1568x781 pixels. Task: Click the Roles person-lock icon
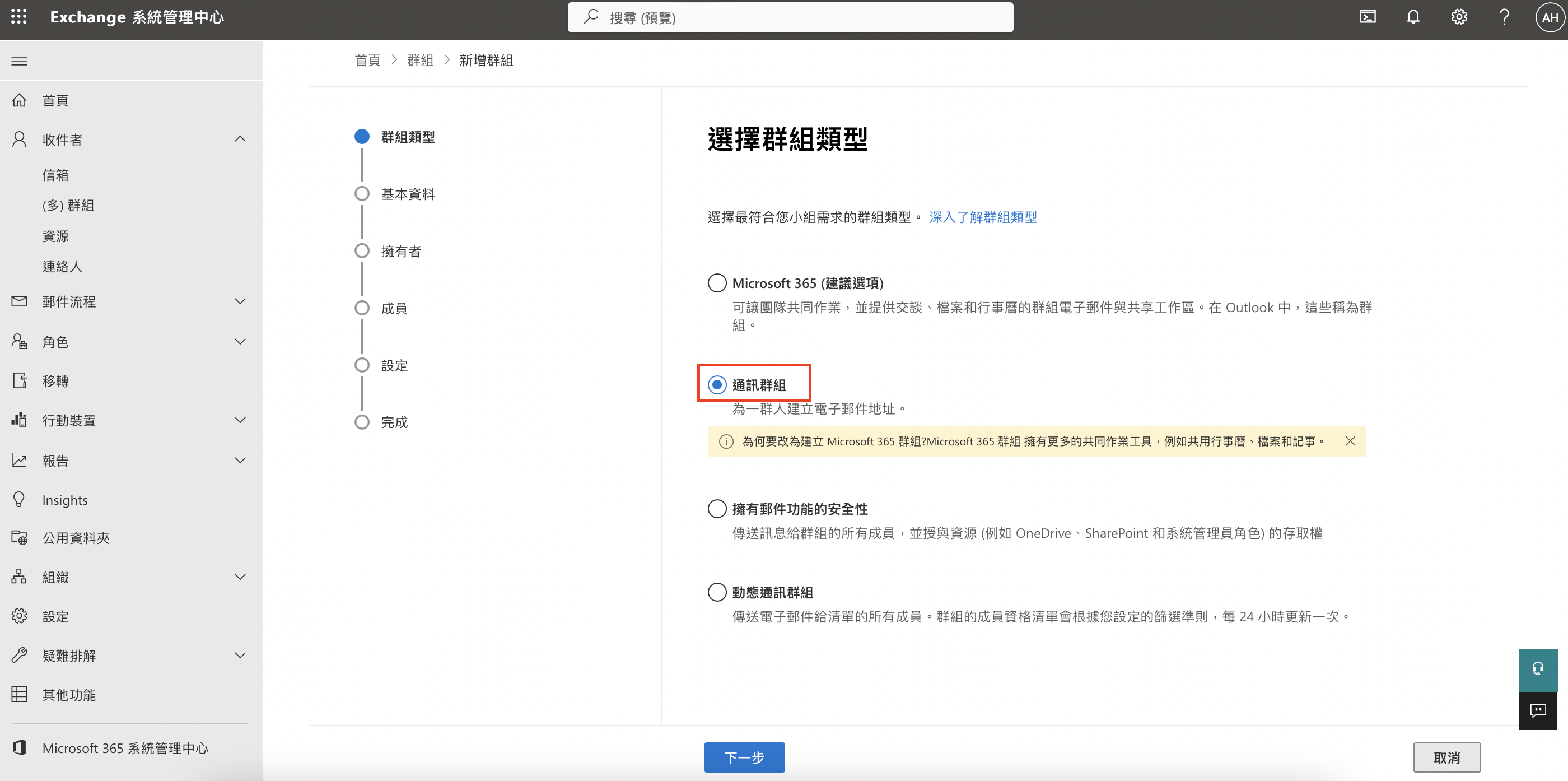(20, 341)
